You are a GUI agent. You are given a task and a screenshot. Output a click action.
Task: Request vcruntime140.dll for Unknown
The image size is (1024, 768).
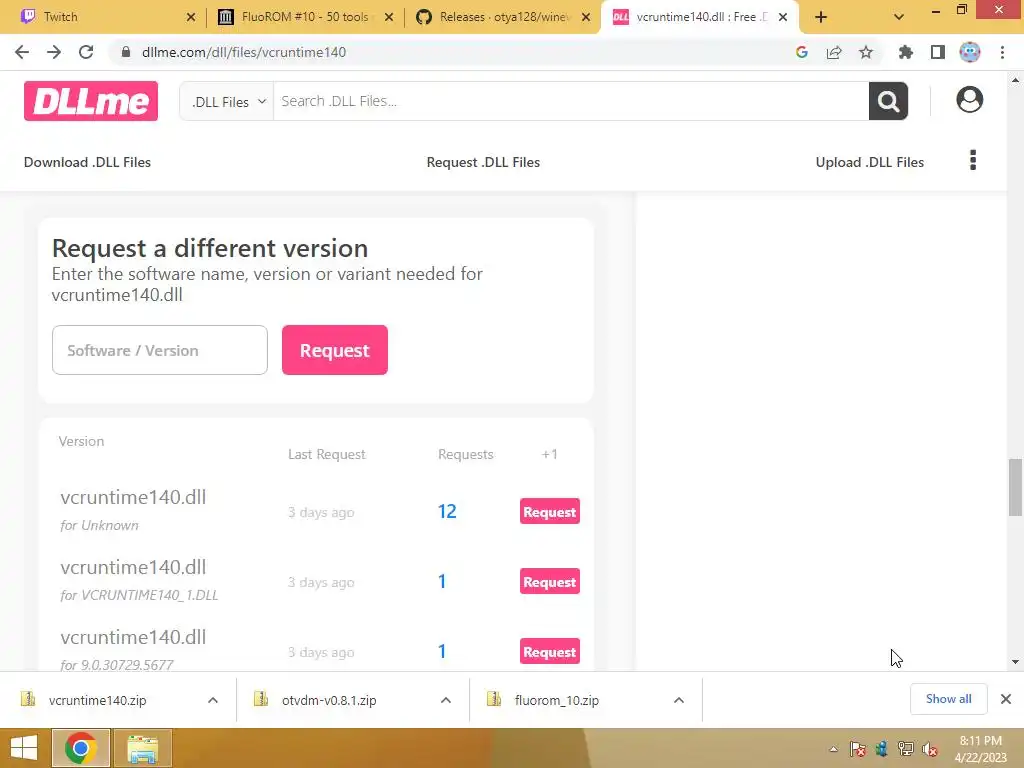coord(549,511)
